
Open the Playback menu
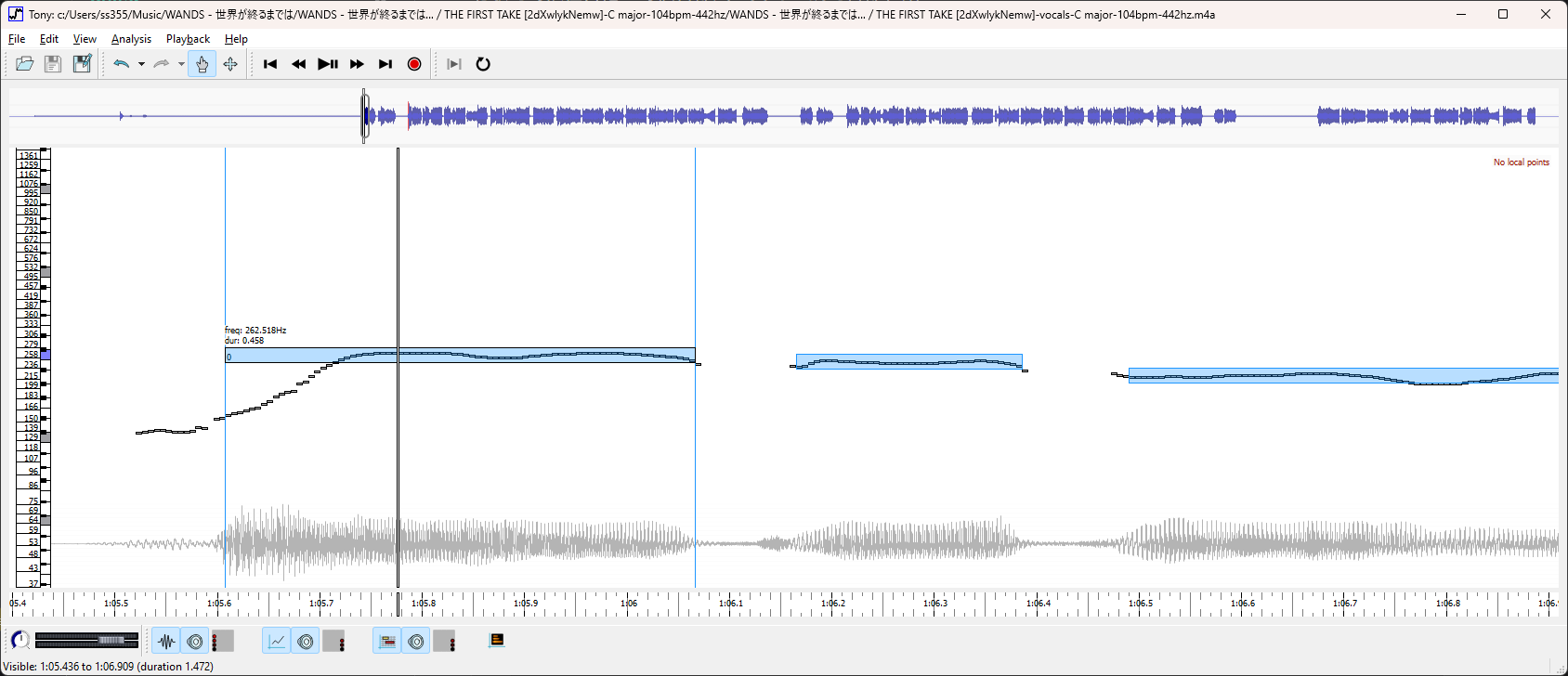(188, 39)
